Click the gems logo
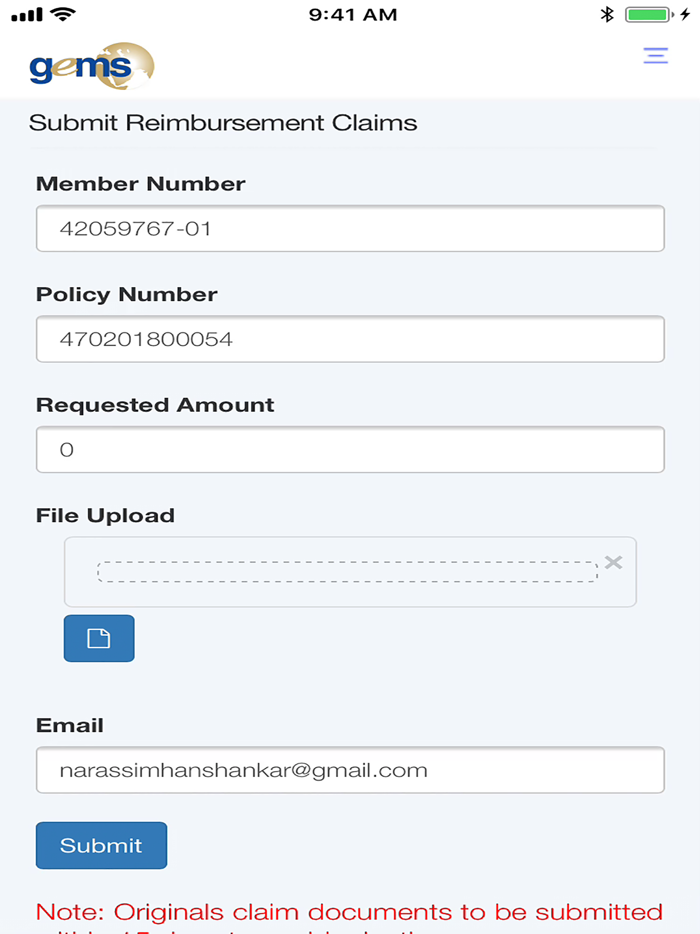Image resolution: width=700 pixels, height=934 pixels. 90,65
